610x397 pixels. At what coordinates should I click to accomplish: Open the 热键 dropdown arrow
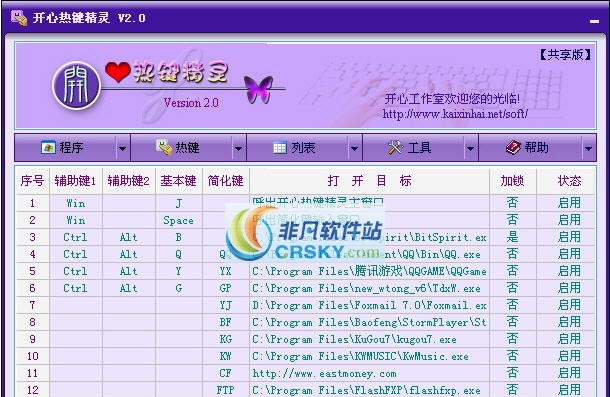(238, 148)
